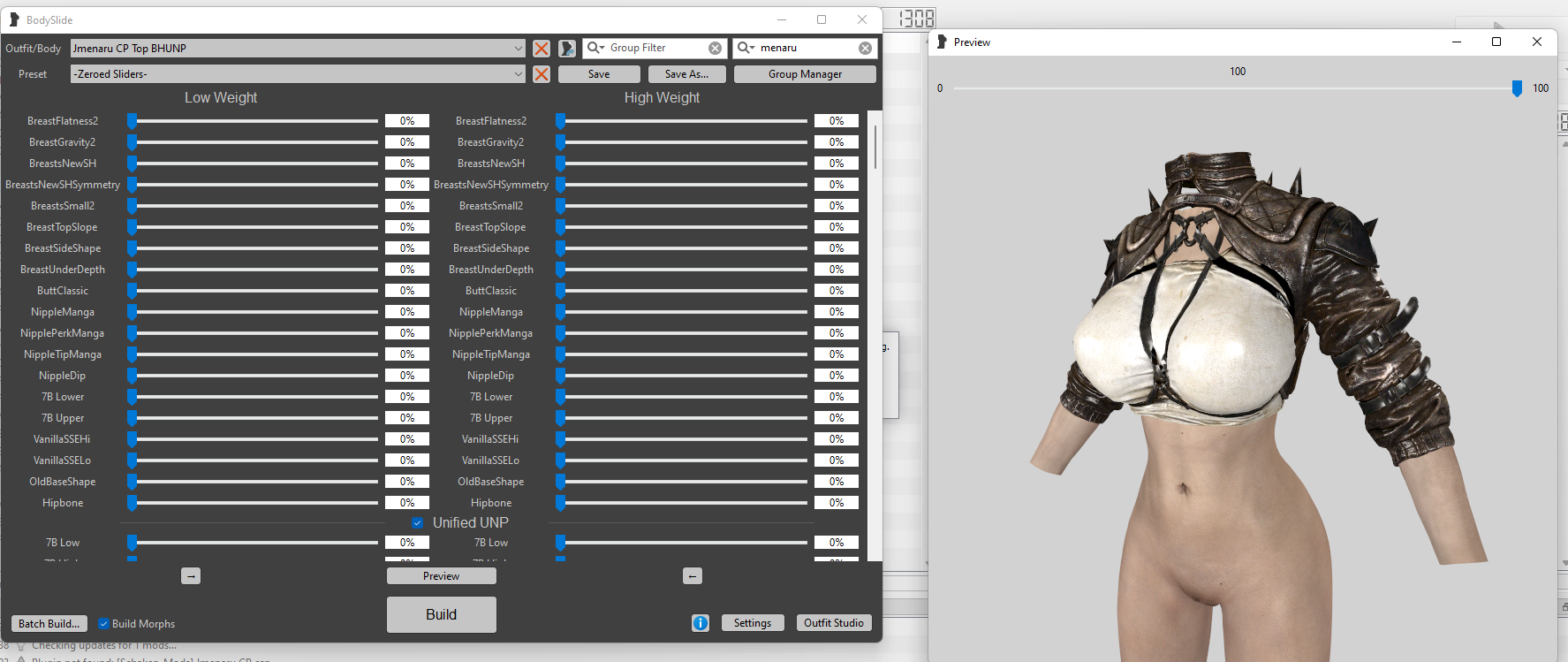Click low weight 'BreastUnderDepth' label
This screenshot has height=662, width=1568.
click(x=63, y=270)
